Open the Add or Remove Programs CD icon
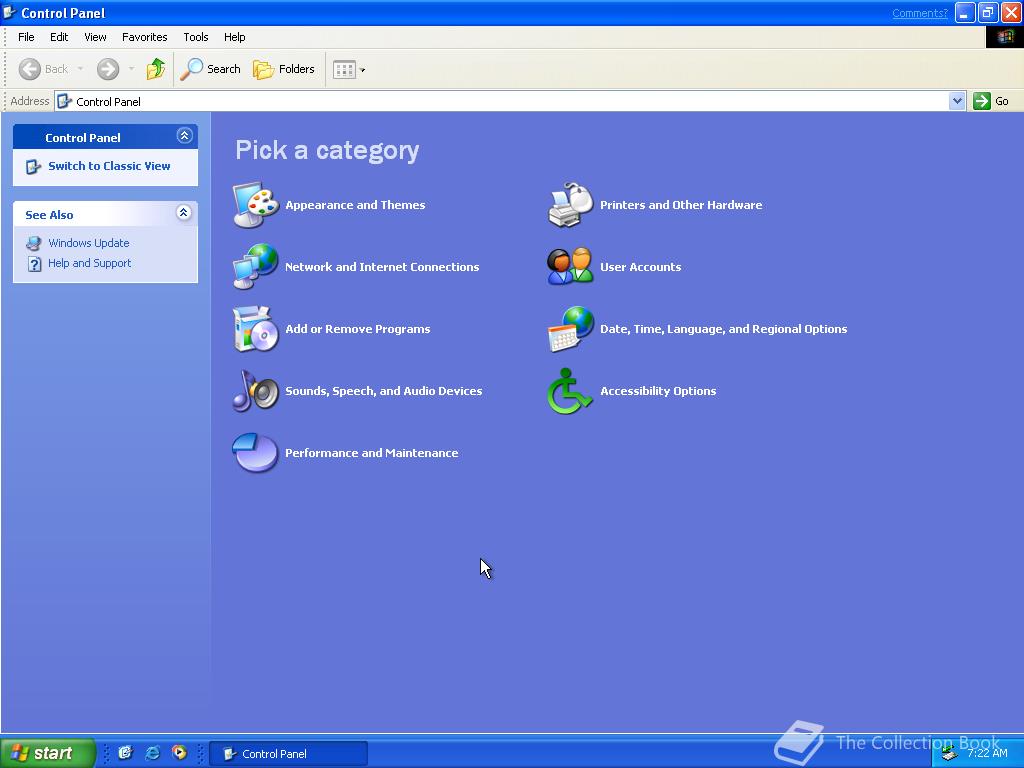 pyautogui.click(x=255, y=328)
